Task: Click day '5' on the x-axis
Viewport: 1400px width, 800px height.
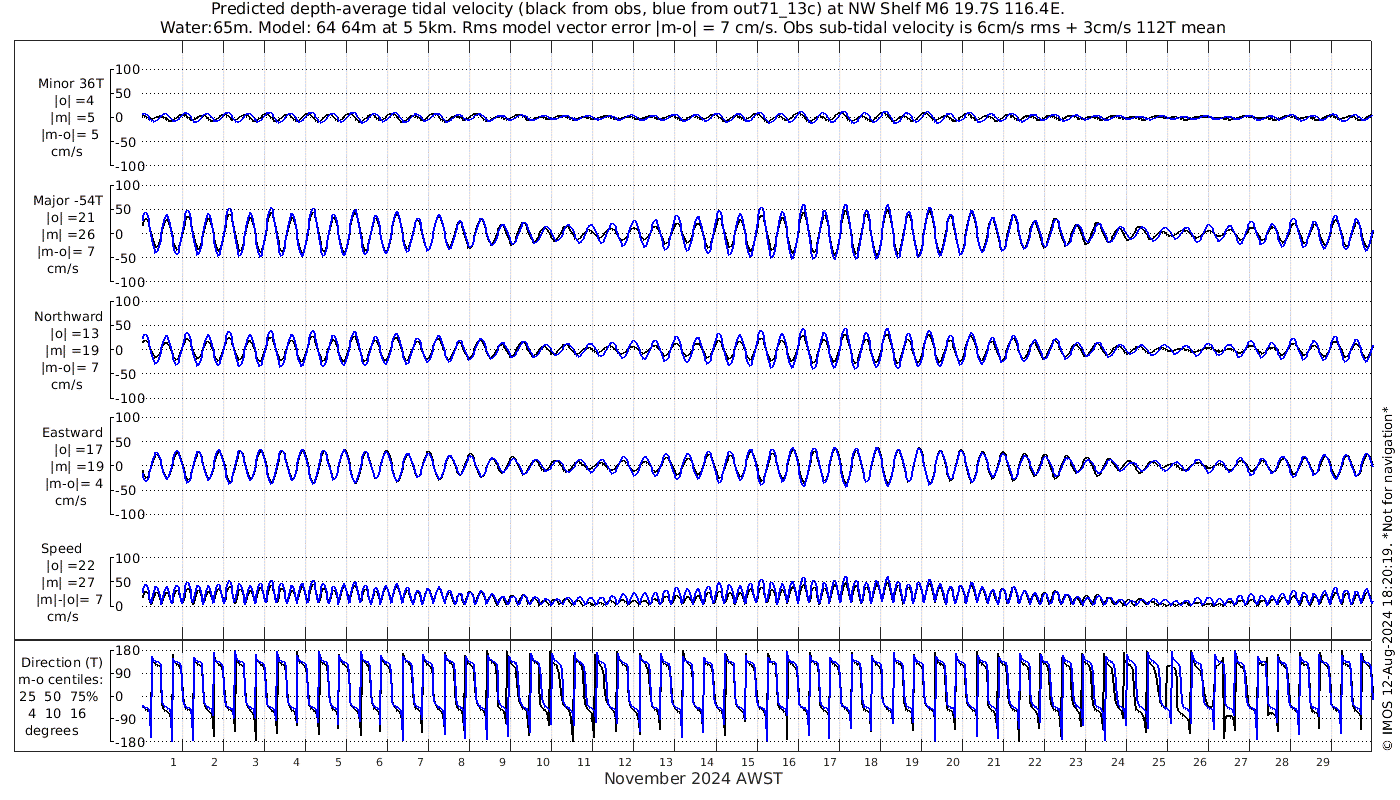Action: click(338, 762)
